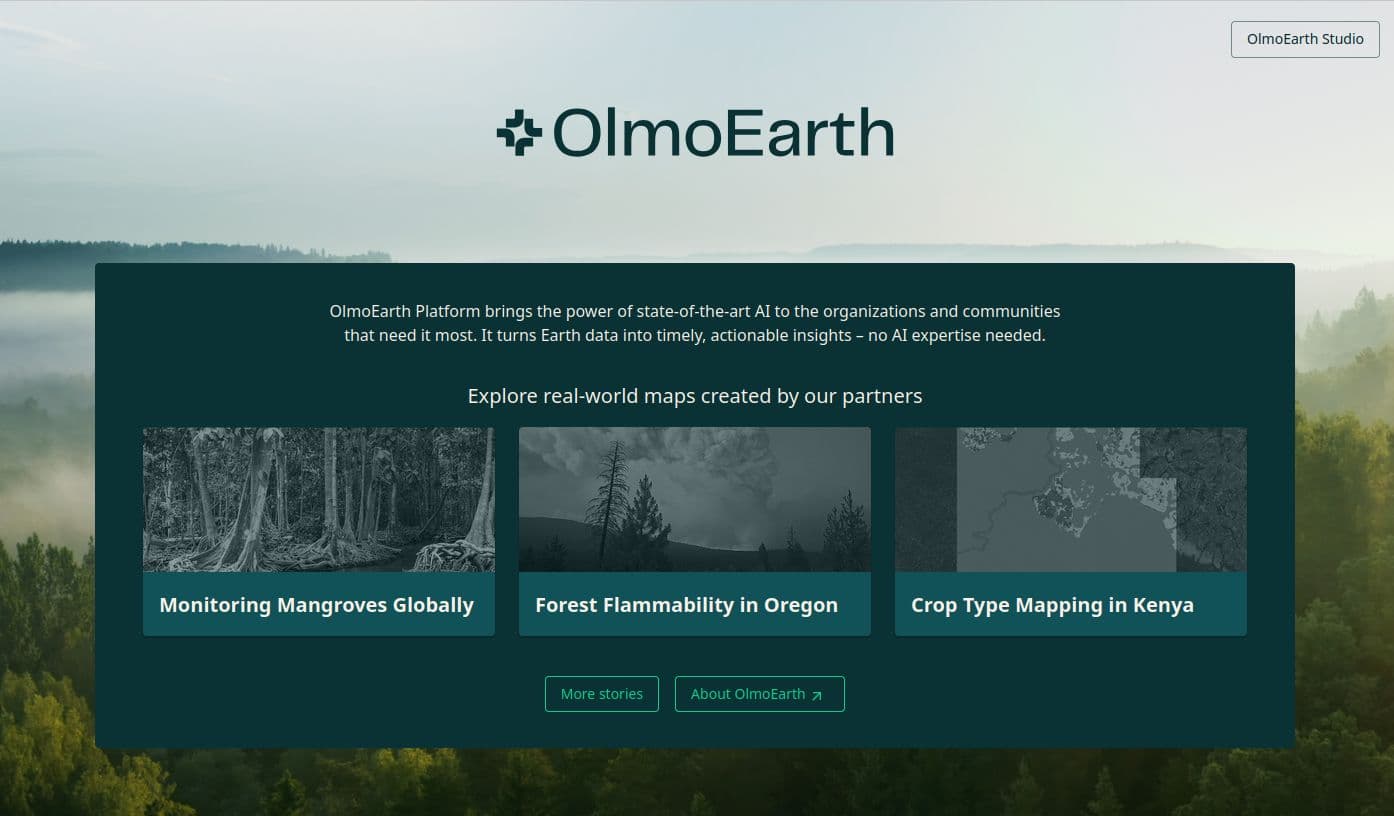1394x816 pixels.
Task: Click the large OlmoEarth wordmark text
Action: coord(722,133)
